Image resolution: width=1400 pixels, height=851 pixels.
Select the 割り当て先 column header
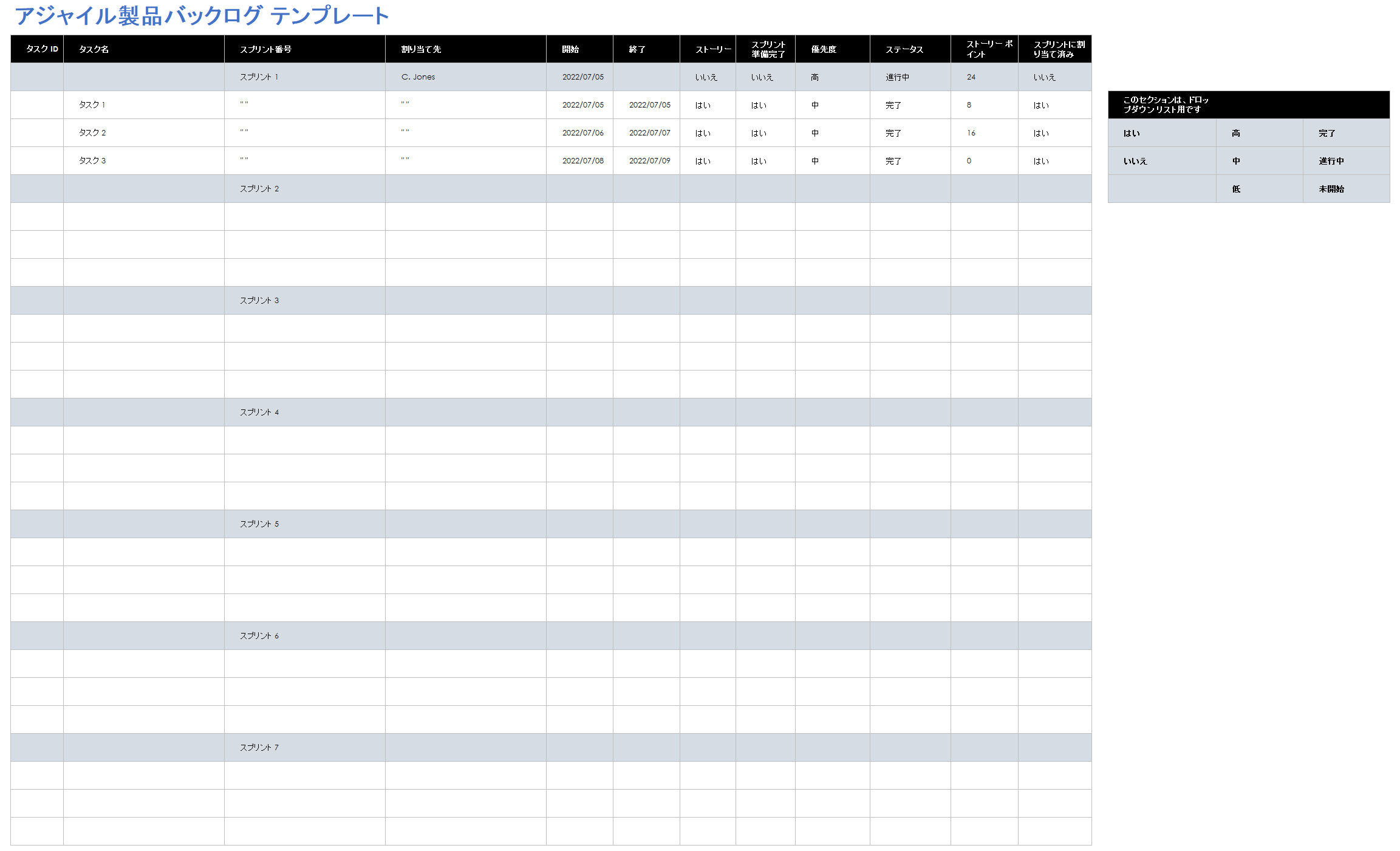(466, 49)
